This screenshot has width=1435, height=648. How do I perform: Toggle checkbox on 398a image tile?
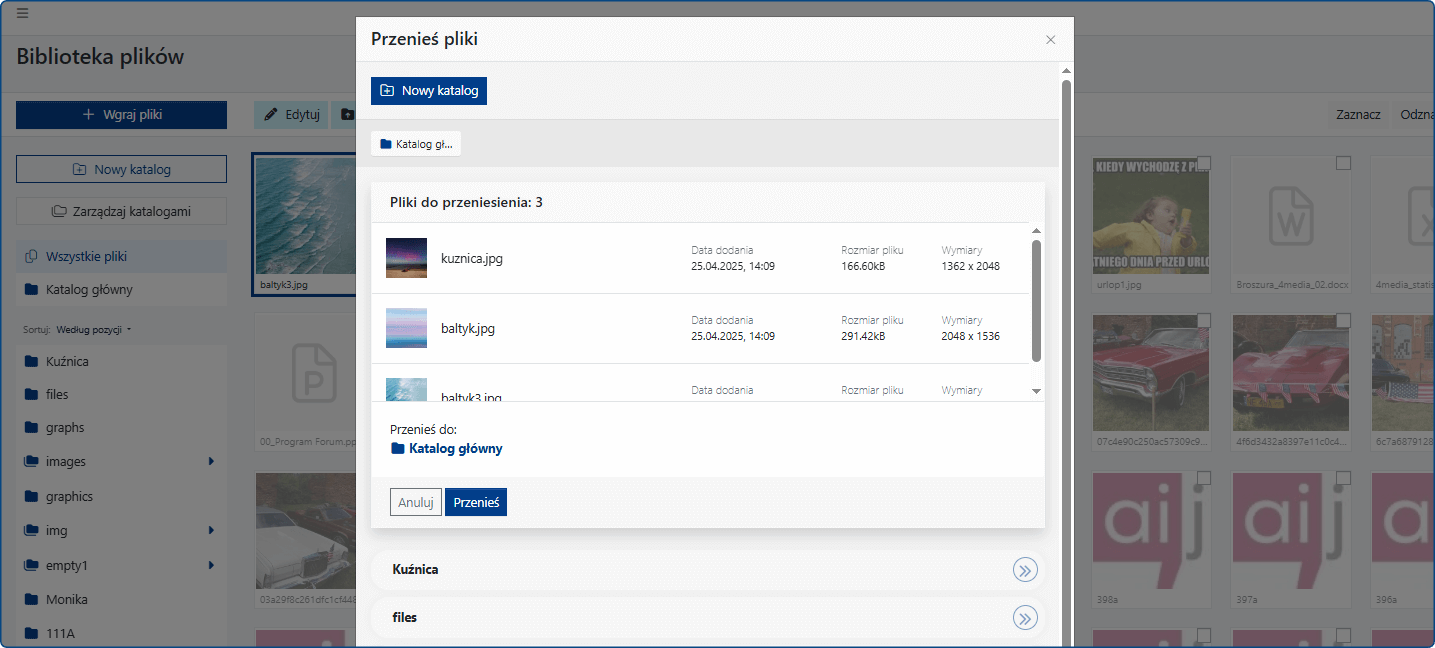pyautogui.click(x=1204, y=478)
